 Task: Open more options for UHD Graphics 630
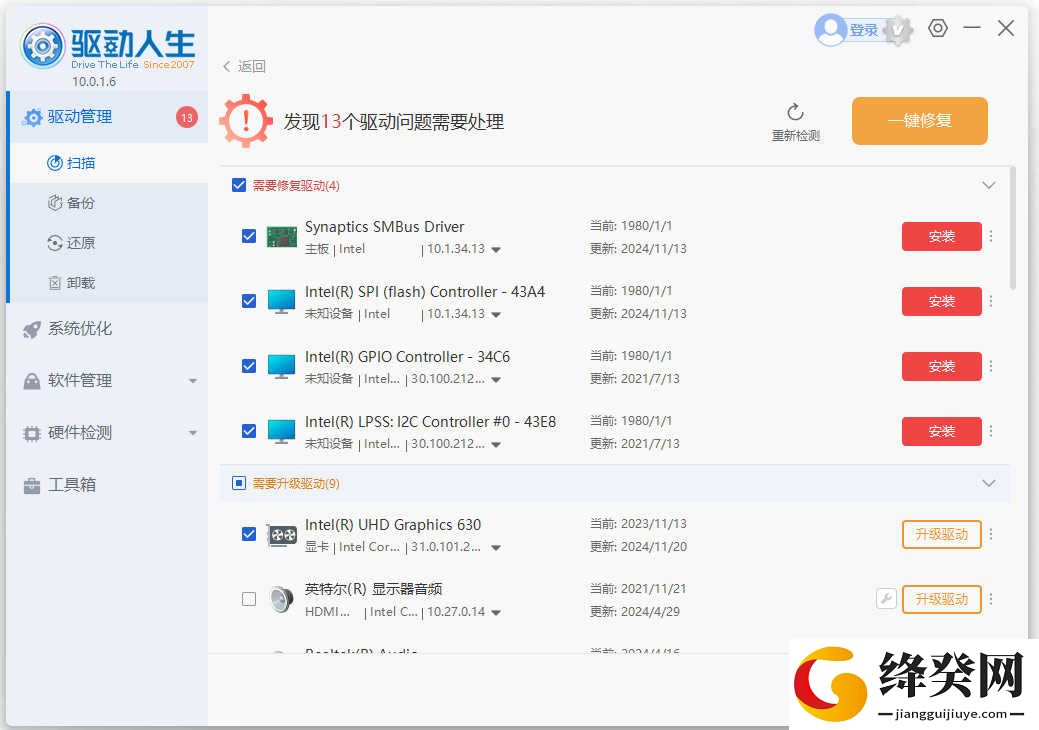[991, 534]
